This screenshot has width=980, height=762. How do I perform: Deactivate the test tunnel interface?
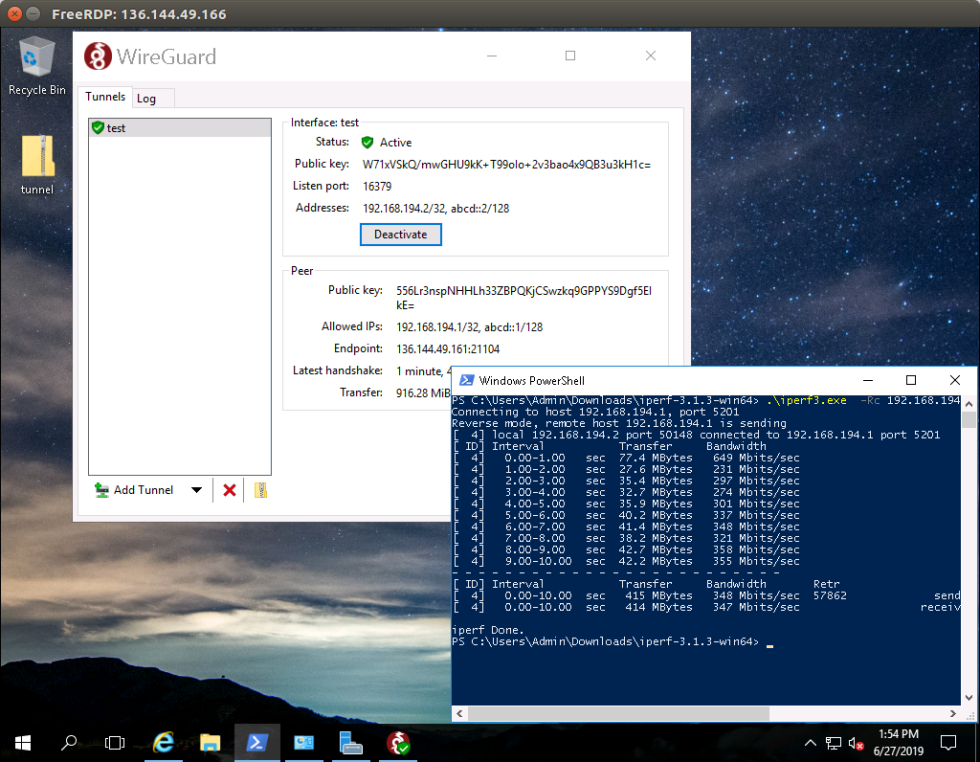coord(400,234)
